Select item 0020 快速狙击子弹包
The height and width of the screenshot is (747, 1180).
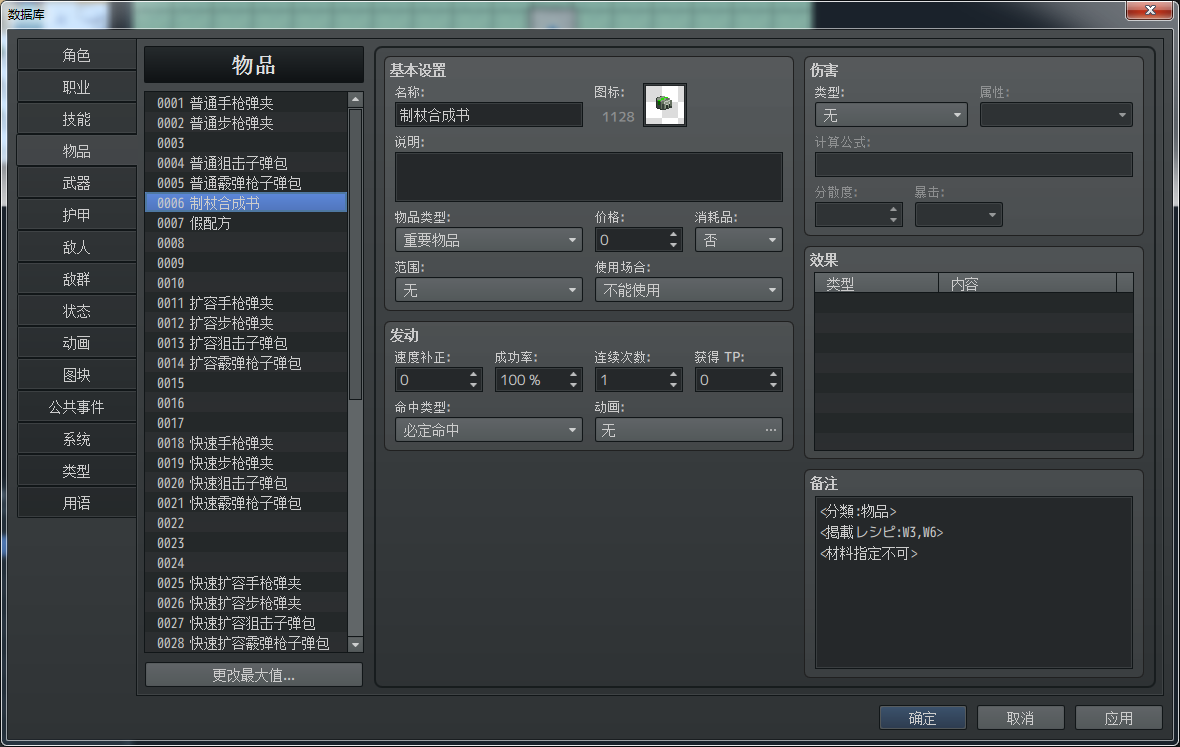pyautogui.click(x=246, y=483)
